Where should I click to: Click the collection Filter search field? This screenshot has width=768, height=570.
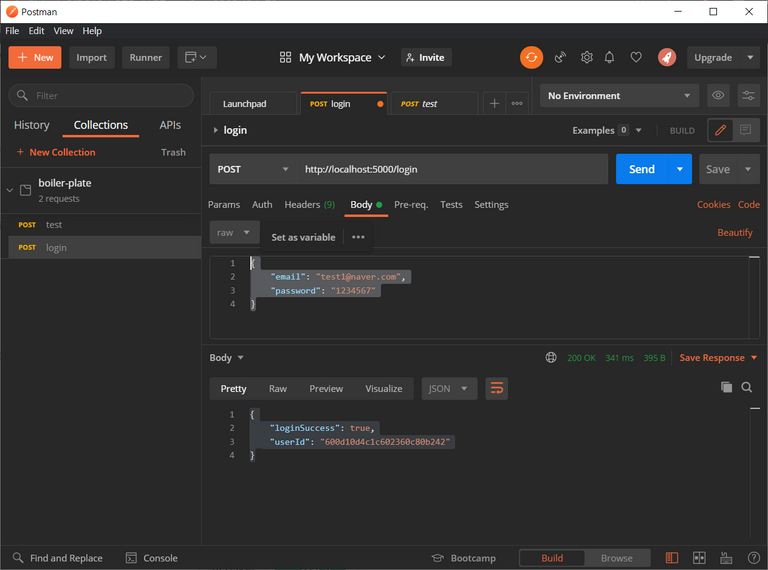coord(101,95)
